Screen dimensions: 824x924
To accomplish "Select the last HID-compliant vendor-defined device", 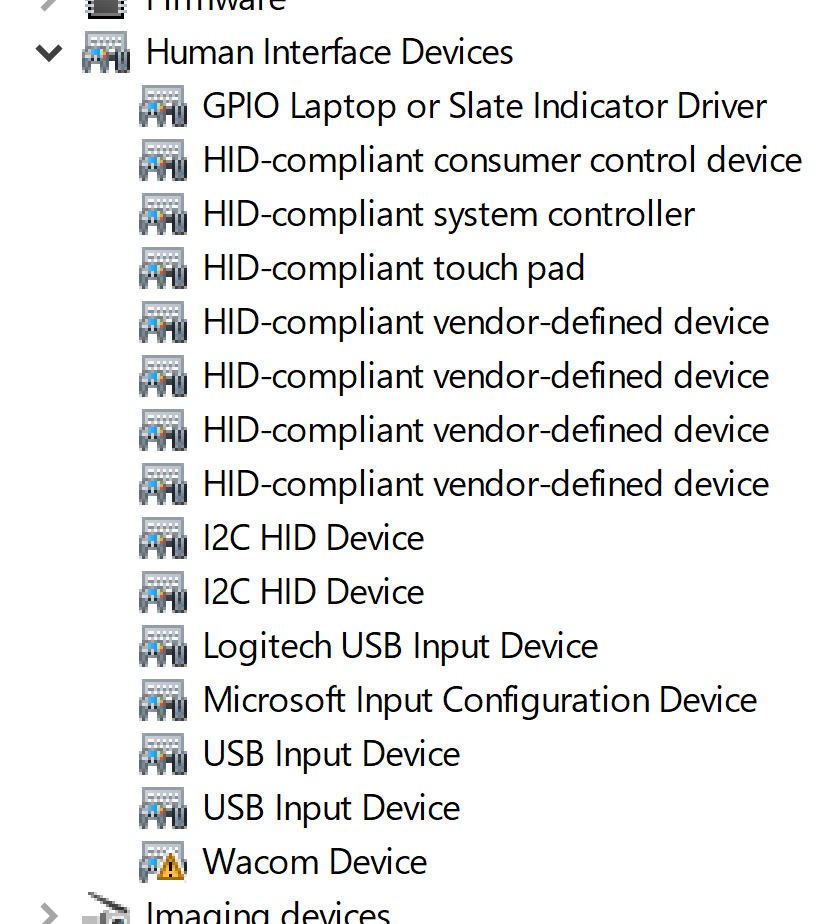I will tap(485, 483).
